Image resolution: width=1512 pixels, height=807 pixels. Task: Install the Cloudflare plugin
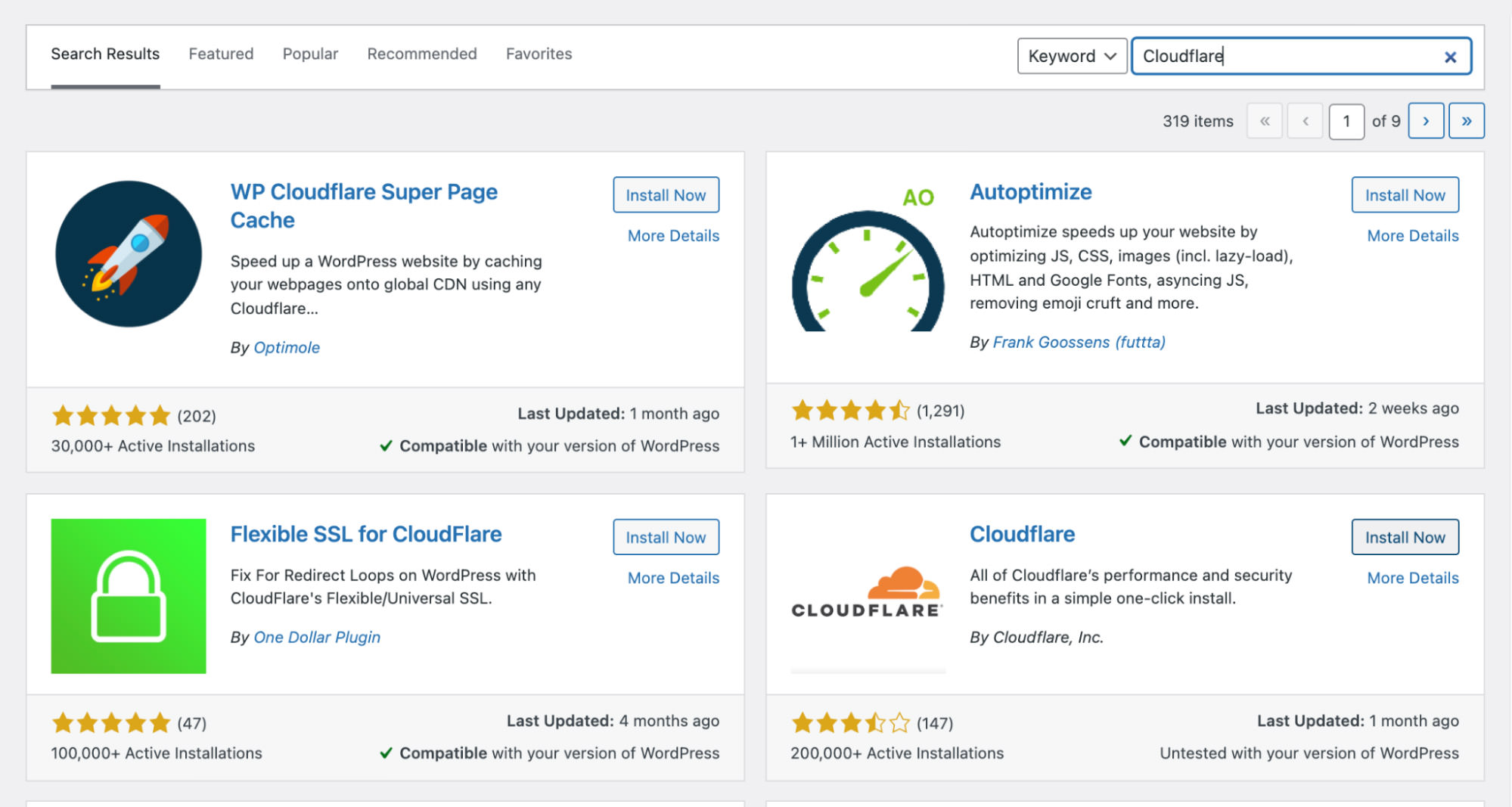(1405, 537)
